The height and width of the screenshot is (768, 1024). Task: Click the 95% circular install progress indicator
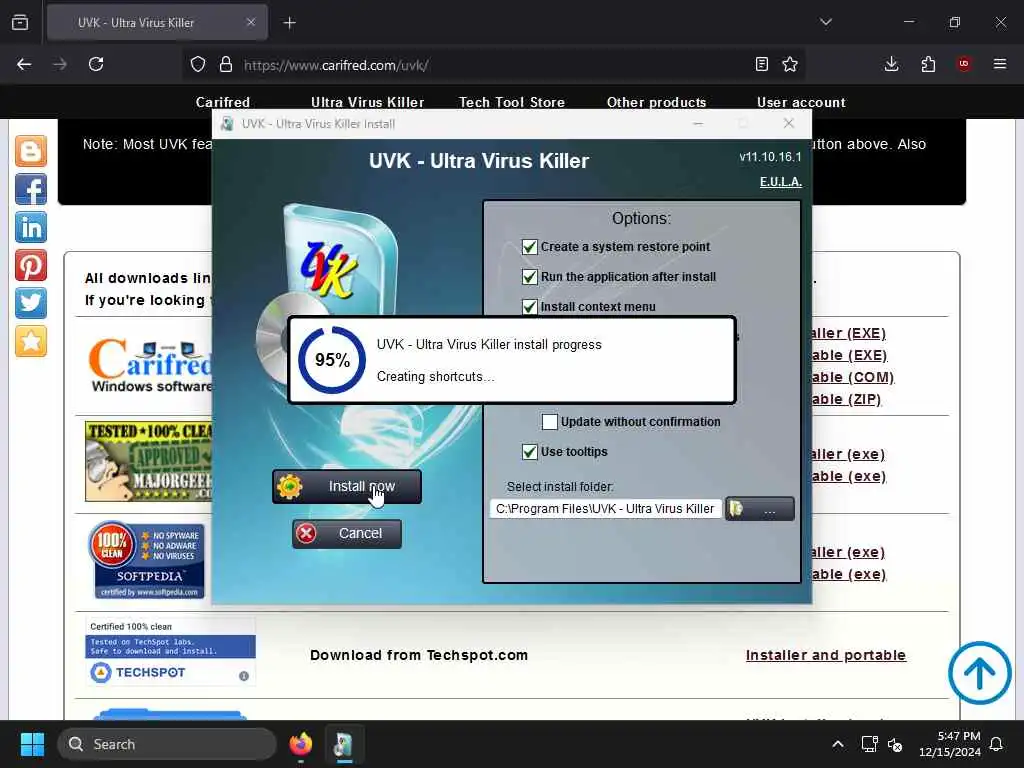click(332, 360)
